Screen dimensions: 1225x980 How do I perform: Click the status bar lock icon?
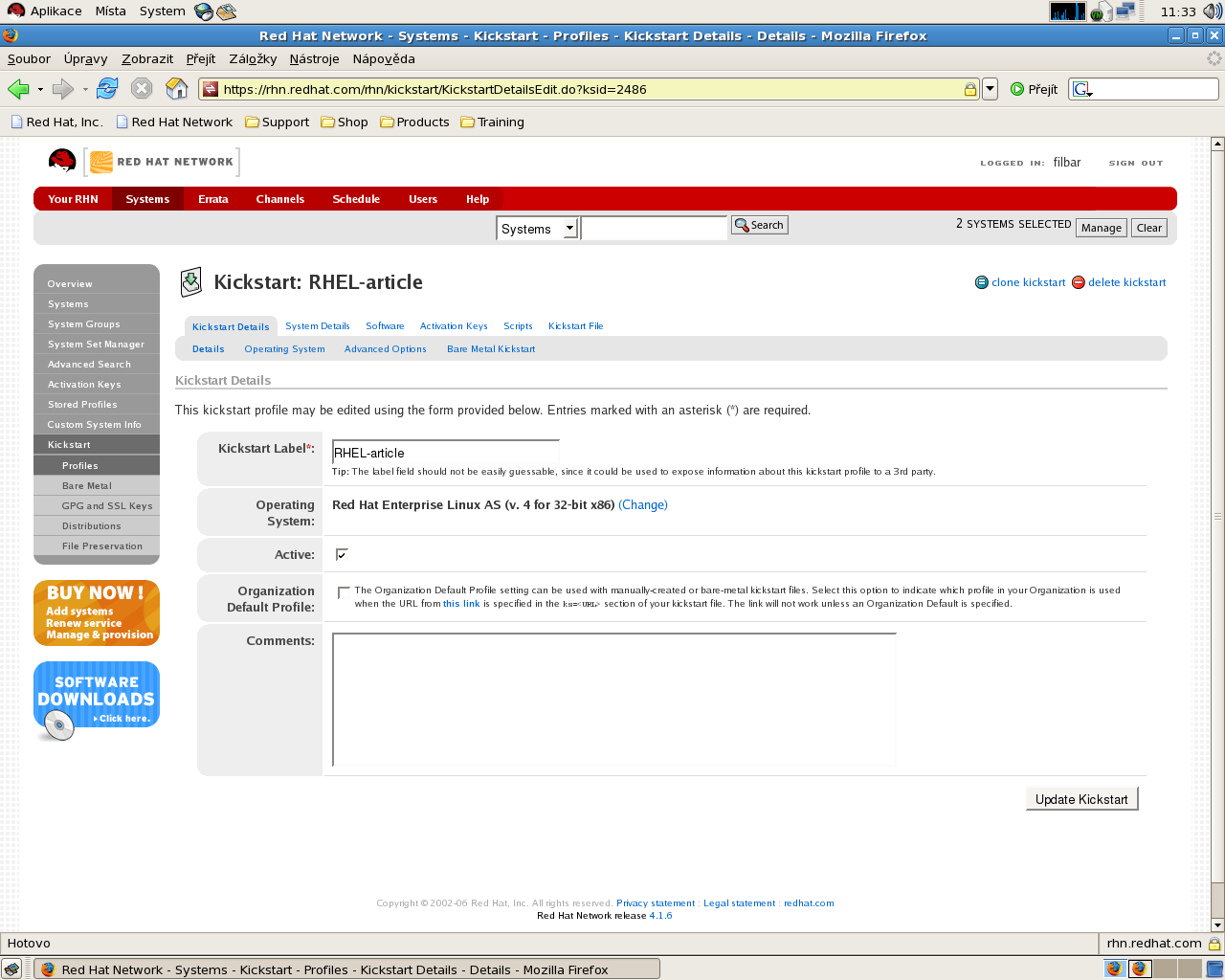point(1214,943)
